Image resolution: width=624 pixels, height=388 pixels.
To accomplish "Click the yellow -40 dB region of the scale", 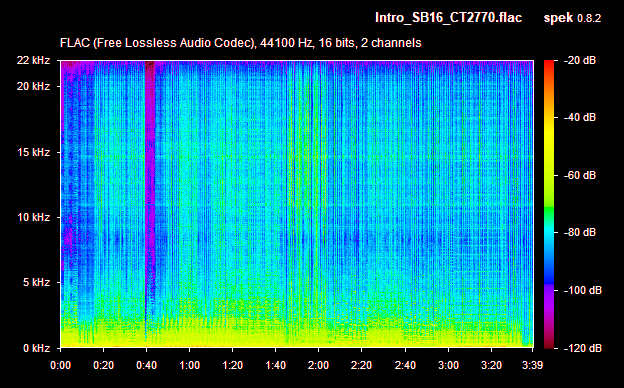I will [x=549, y=118].
